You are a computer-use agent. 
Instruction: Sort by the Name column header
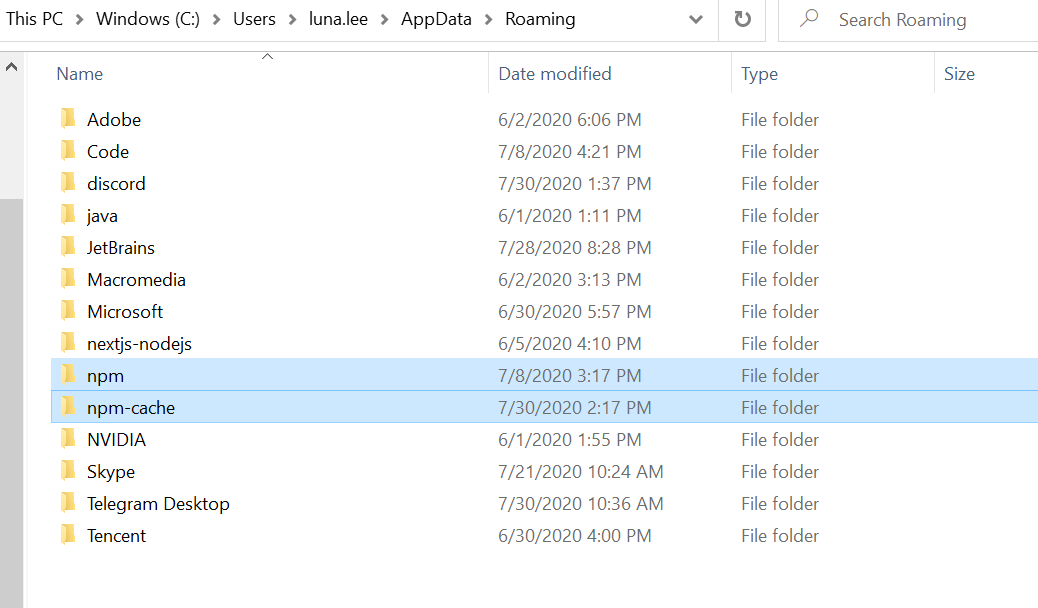[x=80, y=74]
